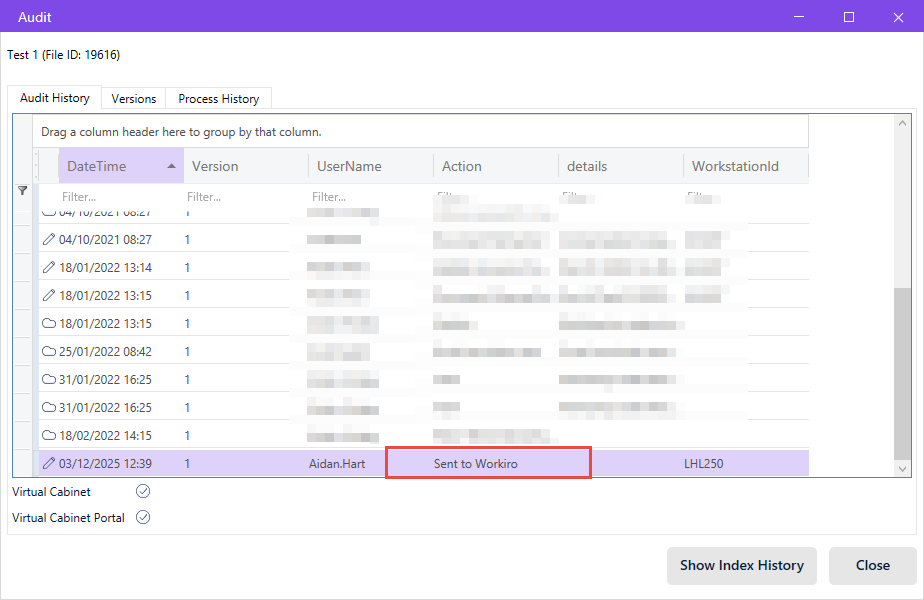
Task: Sort by the DateTime column header
Action: tap(110, 166)
